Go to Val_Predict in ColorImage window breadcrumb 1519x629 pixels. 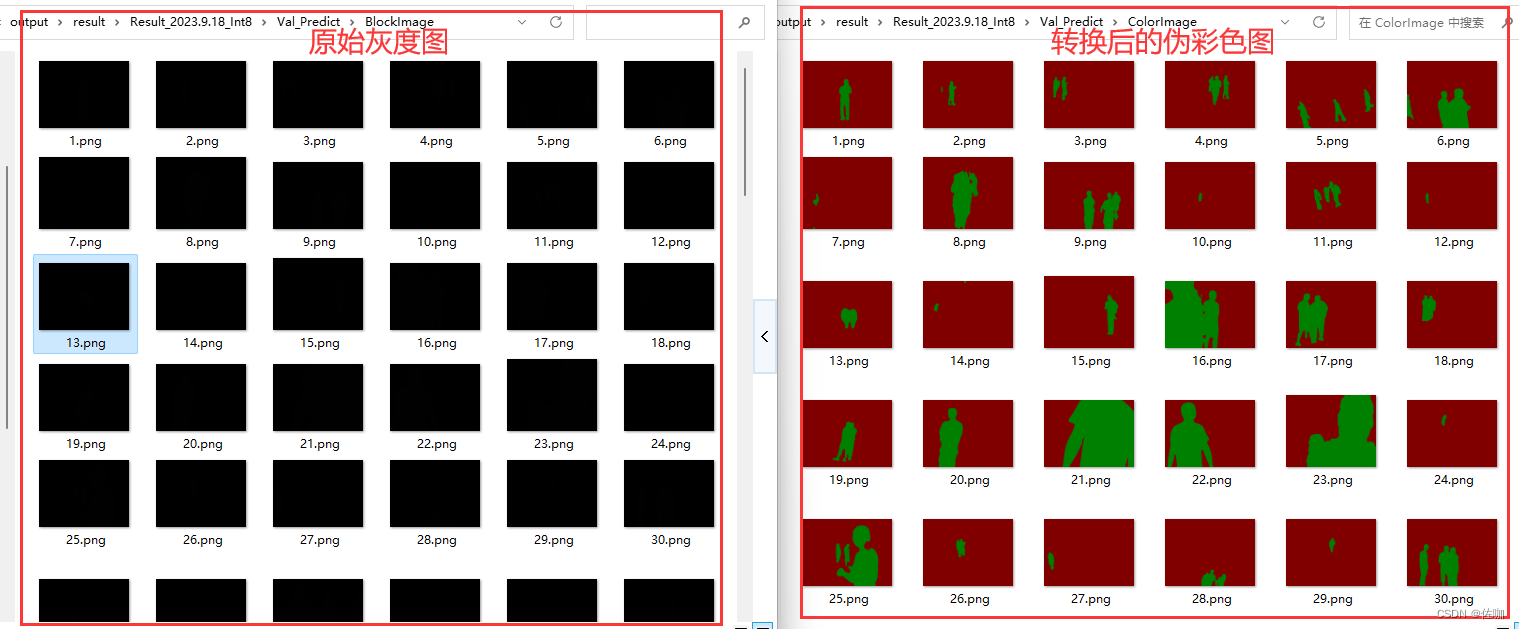click(1071, 22)
